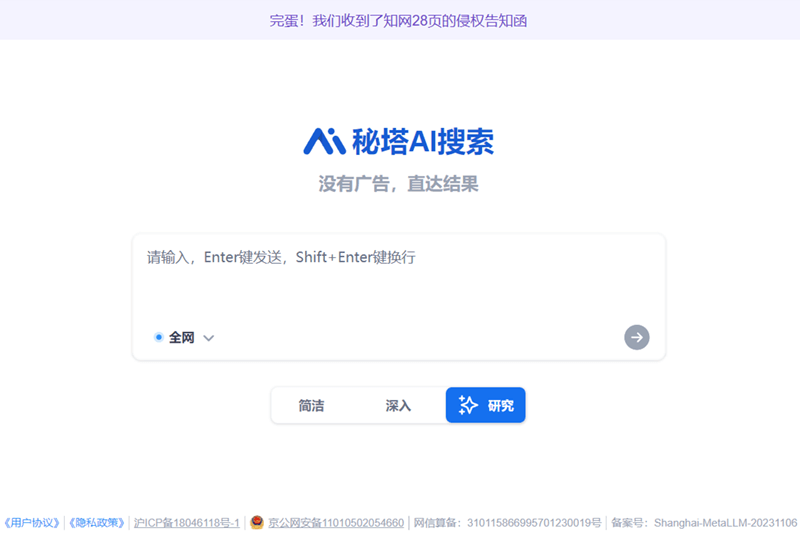The image size is (800, 545).
Task: Expand the 全网 scope dropdown chevron
Action: (x=209, y=338)
